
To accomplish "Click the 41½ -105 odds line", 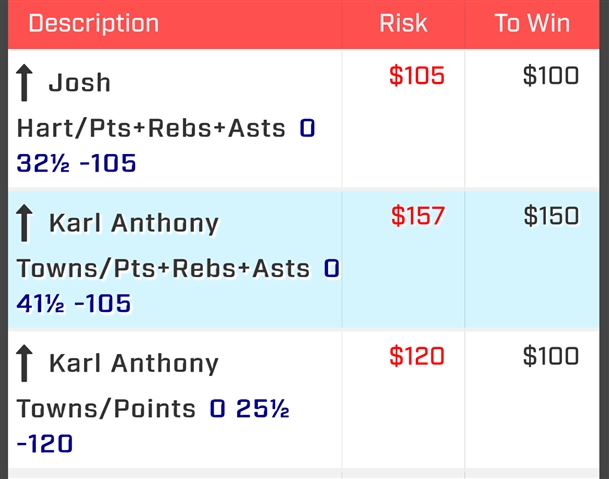I will (74, 303).
